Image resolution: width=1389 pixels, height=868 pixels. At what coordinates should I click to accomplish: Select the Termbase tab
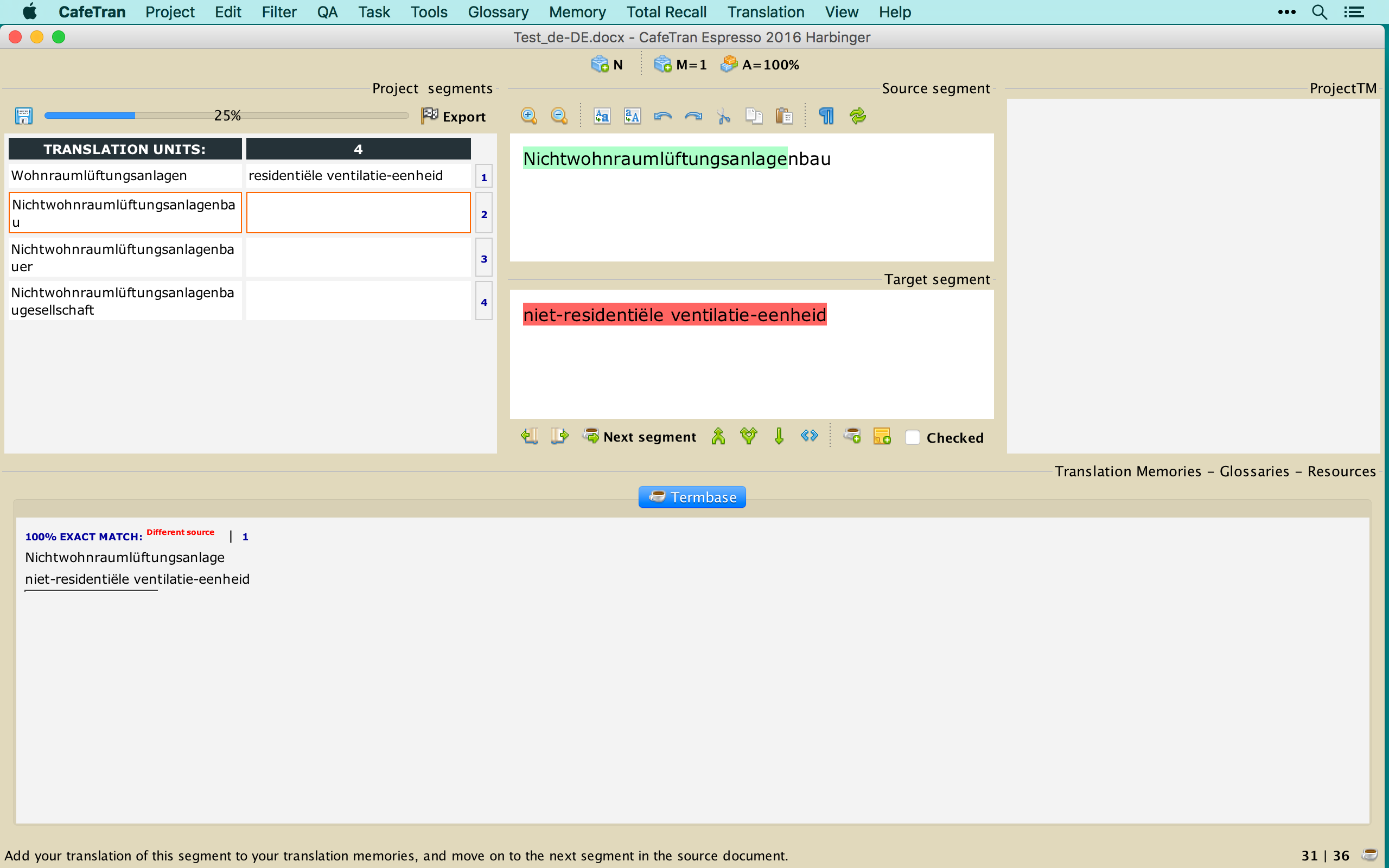[692, 497]
